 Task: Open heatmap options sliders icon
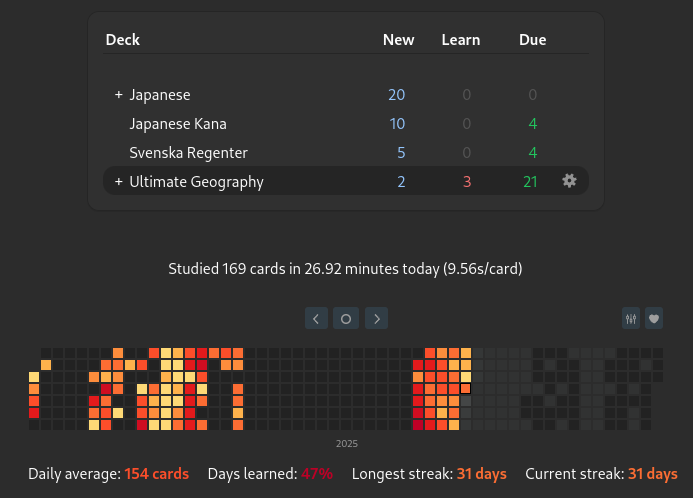coord(631,319)
